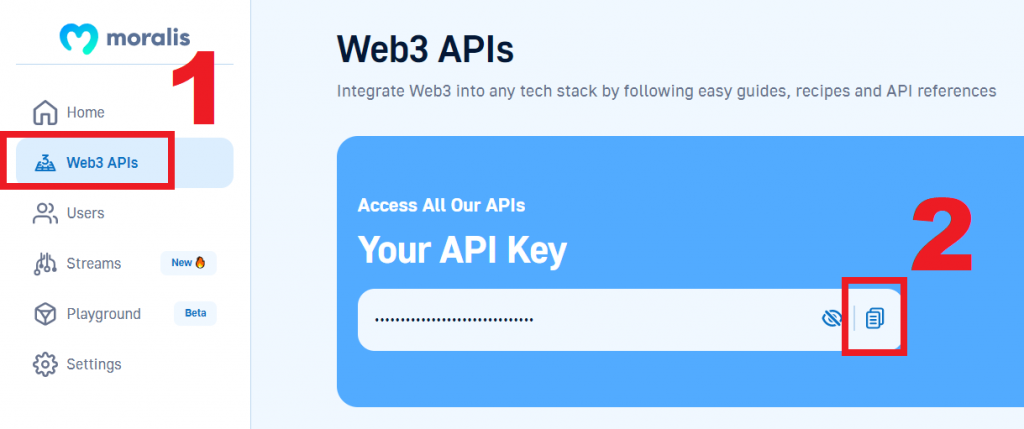Open Users via the people icon
The height and width of the screenshot is (429, 1024).
tap(45, 214)
